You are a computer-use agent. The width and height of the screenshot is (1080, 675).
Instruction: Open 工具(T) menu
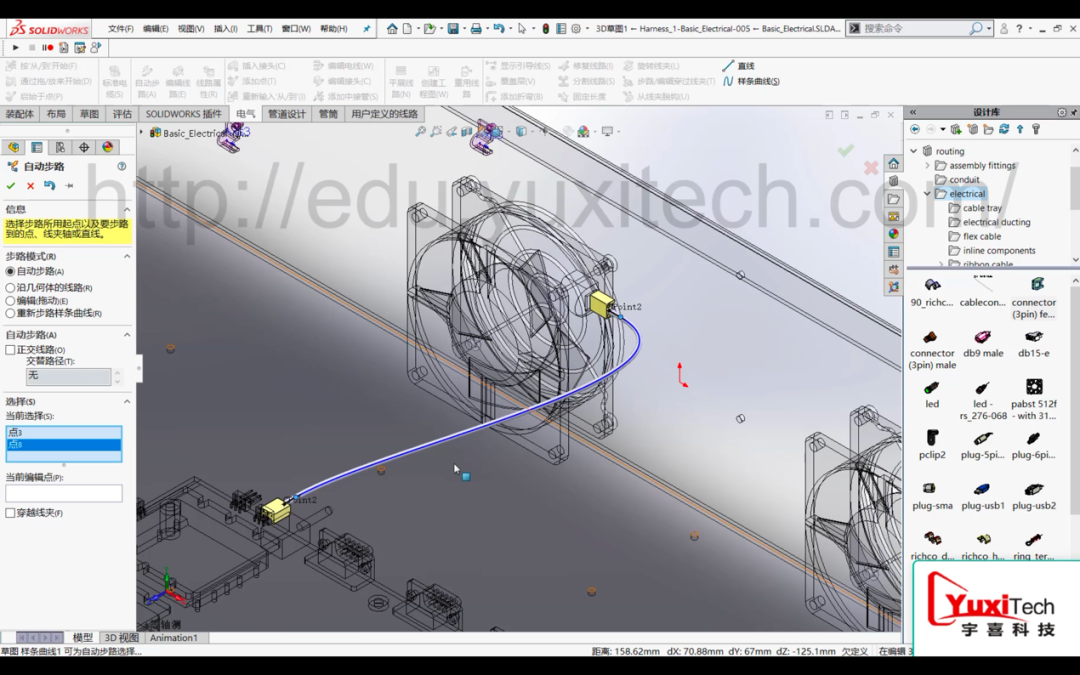pos(260,29)
